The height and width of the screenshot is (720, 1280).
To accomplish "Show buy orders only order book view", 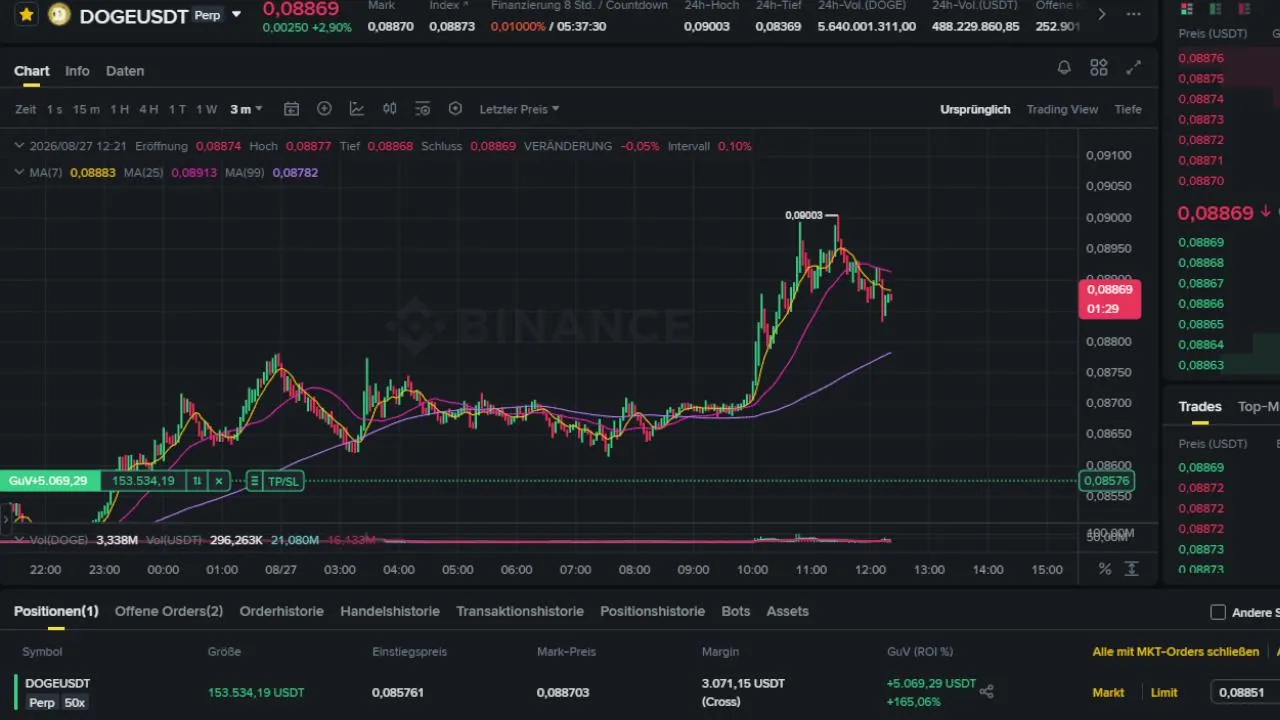I will (1215, 9).
